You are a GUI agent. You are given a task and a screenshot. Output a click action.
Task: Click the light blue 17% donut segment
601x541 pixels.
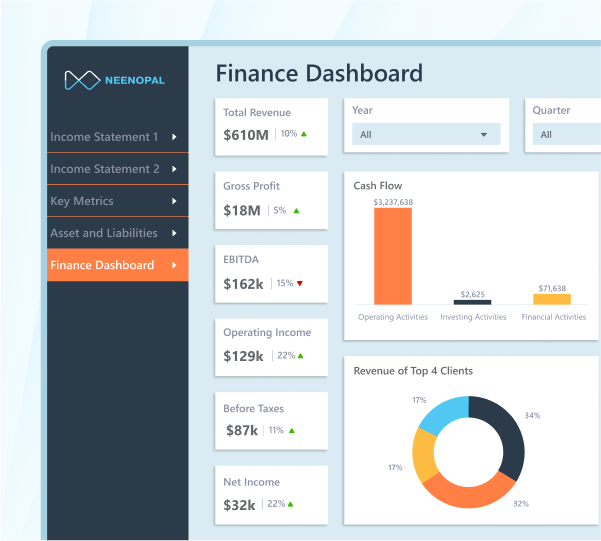tap(447, 413)
